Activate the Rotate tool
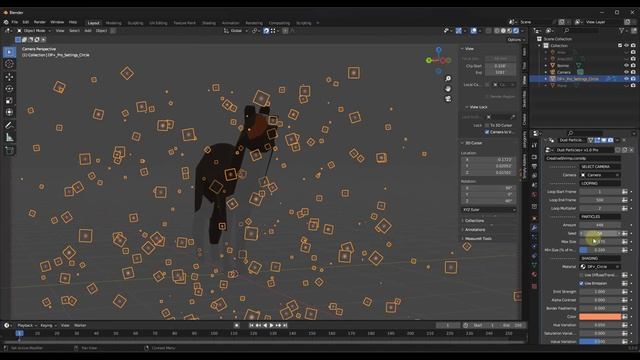Screen dimensions: 640x360 (9, 89)
